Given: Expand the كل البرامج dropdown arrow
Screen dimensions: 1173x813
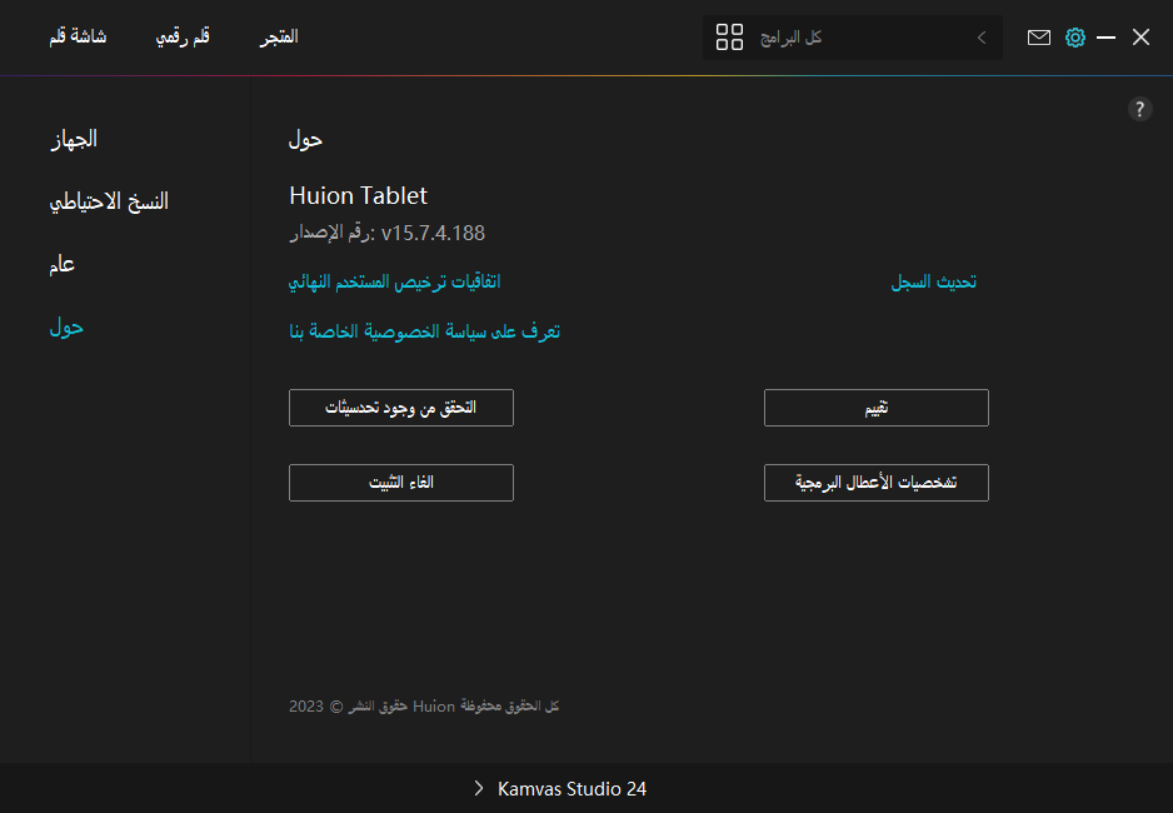Looking at the screenshot, I should point(981,38).
